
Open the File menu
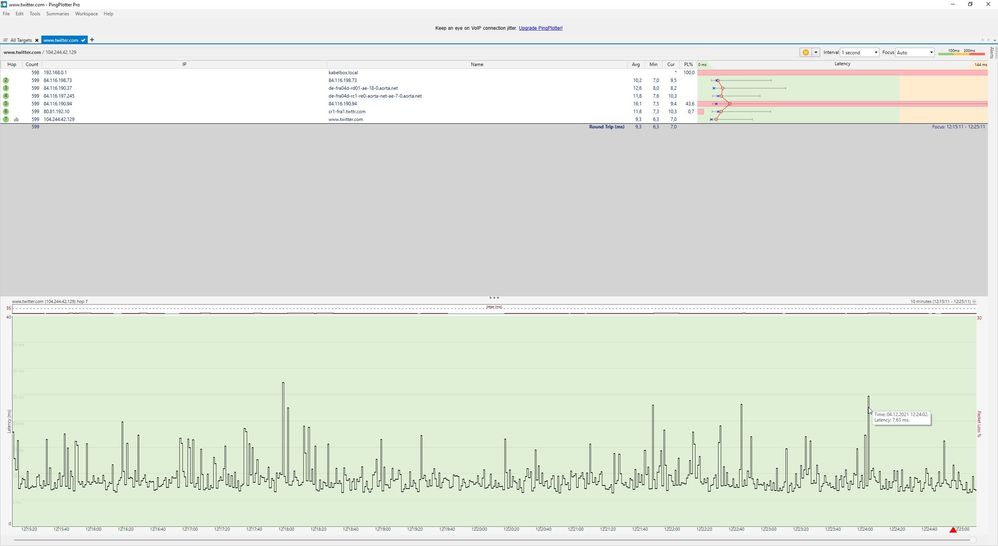point(6,14)
